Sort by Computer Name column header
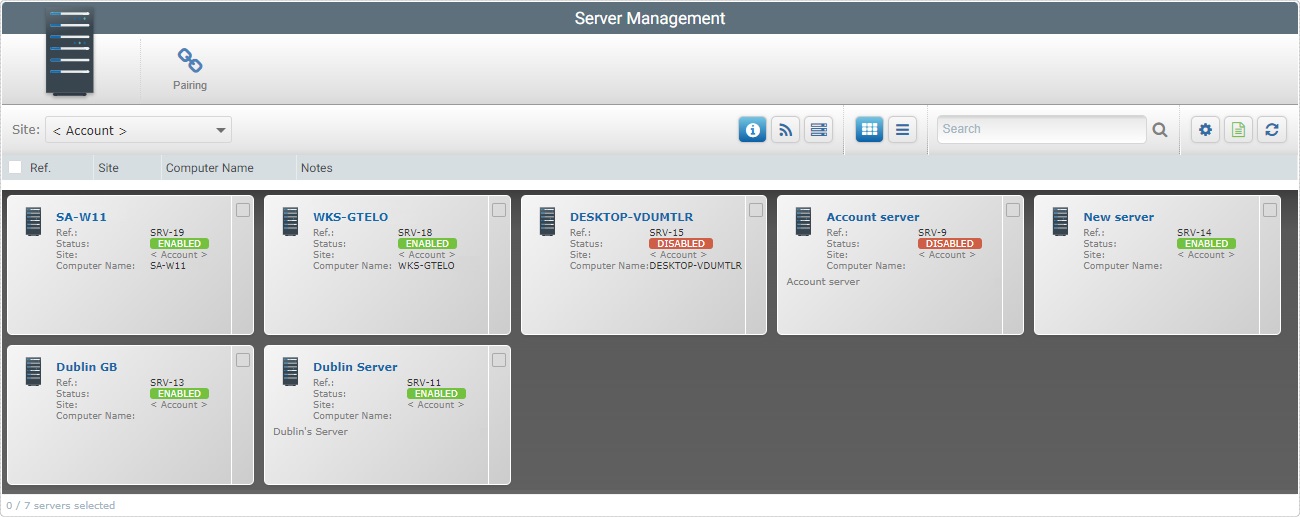 (209, 168)
